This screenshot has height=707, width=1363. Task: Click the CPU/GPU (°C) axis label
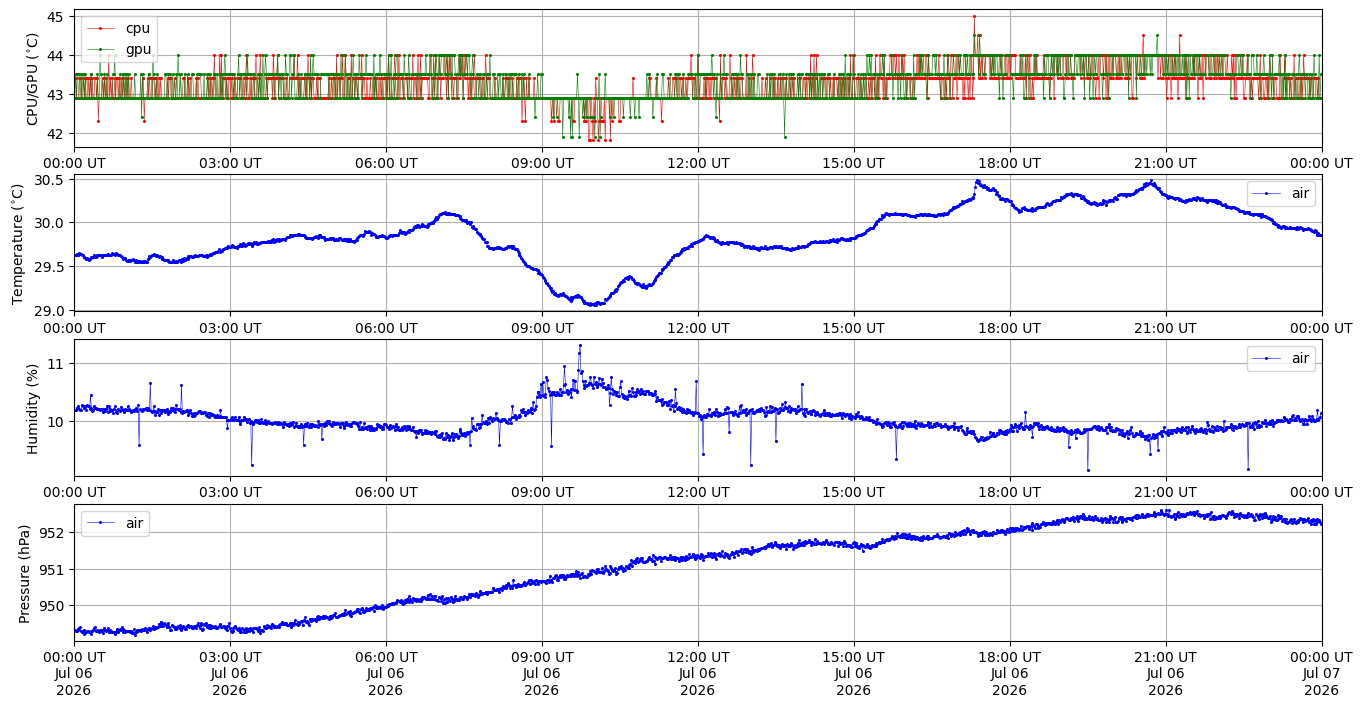click(x=32, y=79)
